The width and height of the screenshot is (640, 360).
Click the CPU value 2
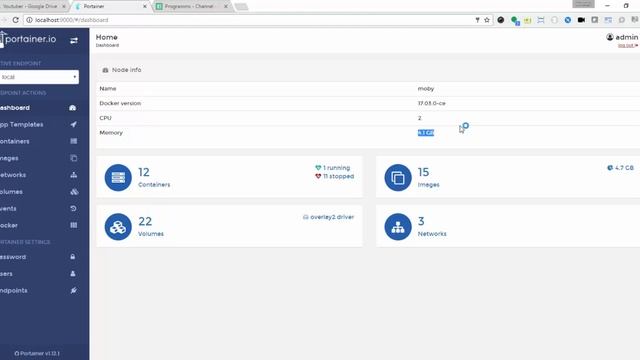coord(419,118)
